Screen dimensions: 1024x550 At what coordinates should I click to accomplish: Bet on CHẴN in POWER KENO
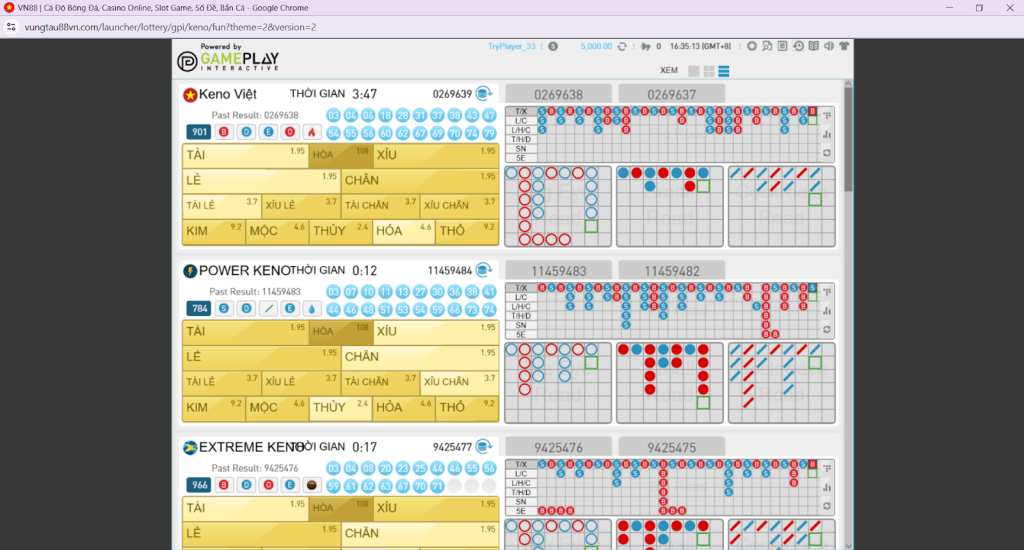[x=420, y=357]
